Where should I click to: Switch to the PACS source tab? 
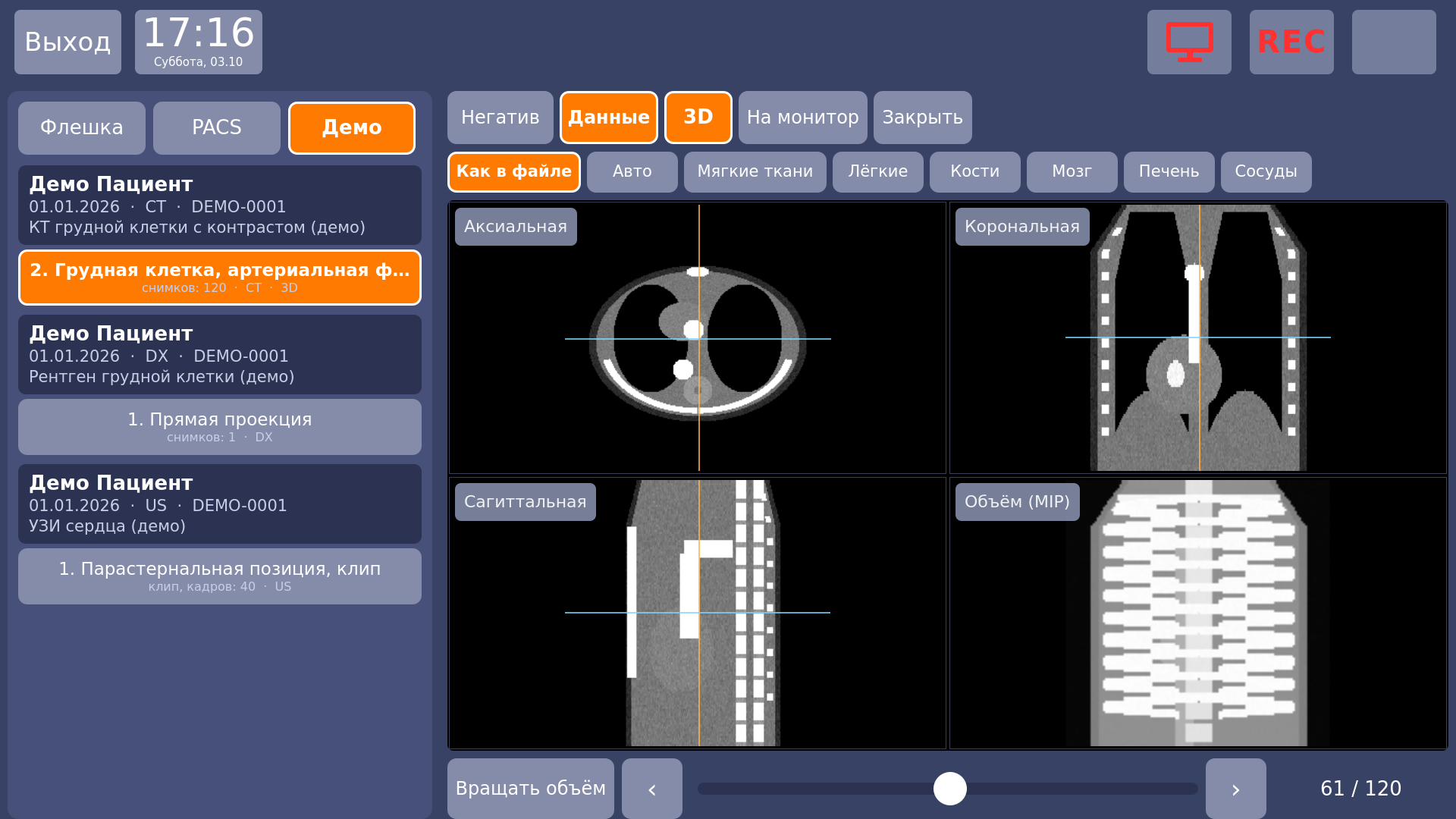coord(217,128)
